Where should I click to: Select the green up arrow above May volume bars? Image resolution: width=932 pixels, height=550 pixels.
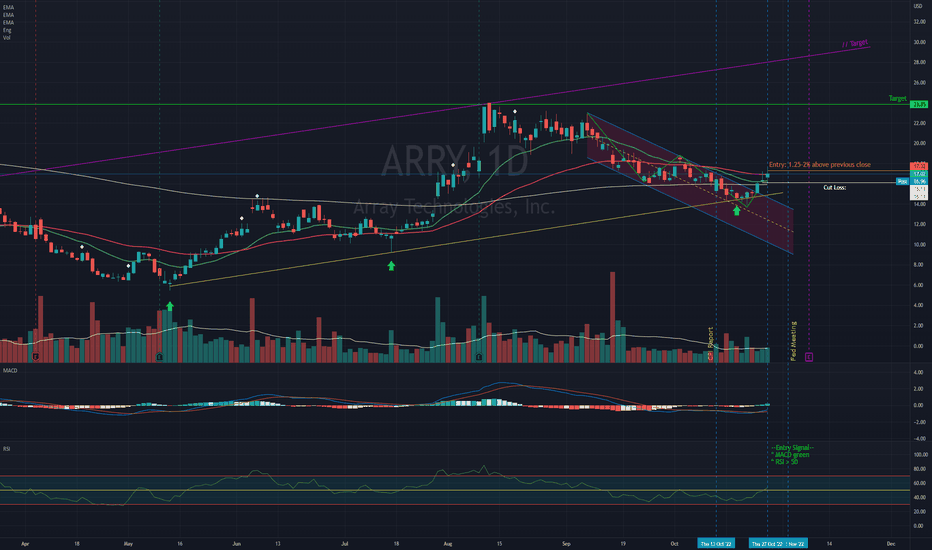pyautogui.click(x=170, y=306)
